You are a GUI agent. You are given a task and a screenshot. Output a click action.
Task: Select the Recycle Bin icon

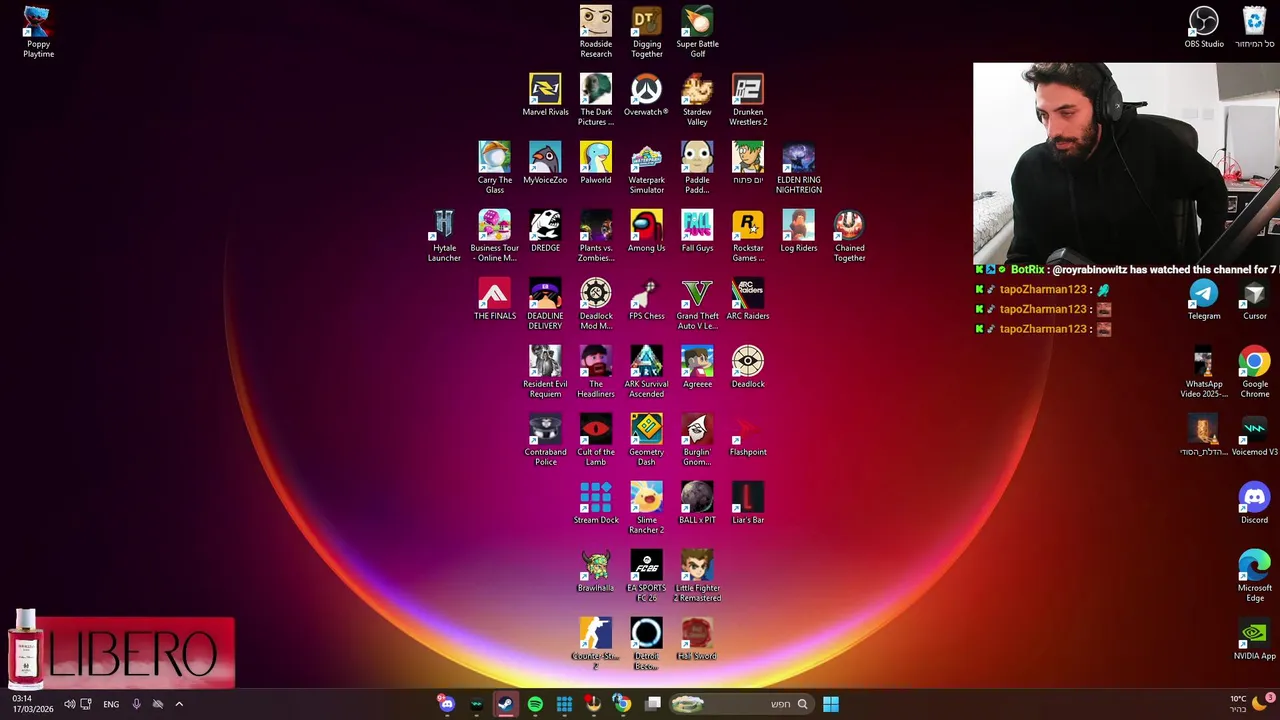1255,27
